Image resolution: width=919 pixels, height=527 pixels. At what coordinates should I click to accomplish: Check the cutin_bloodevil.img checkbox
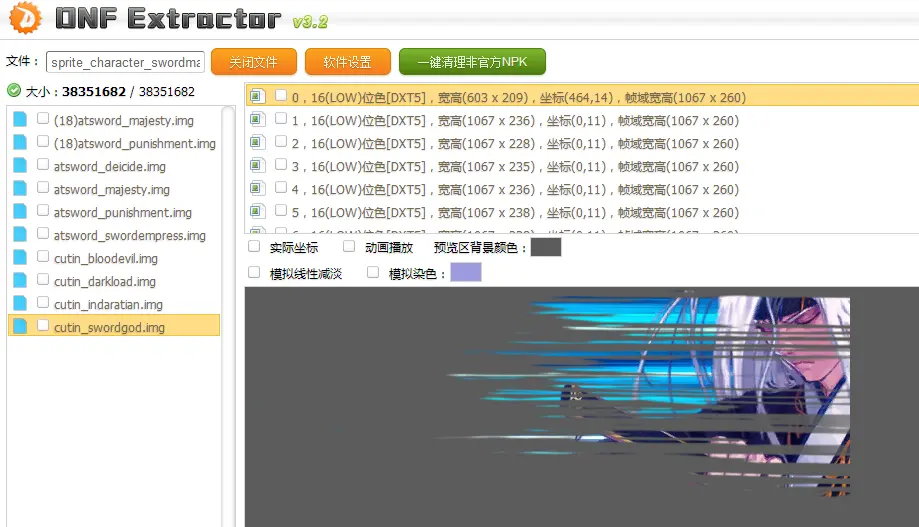[43, 256]
